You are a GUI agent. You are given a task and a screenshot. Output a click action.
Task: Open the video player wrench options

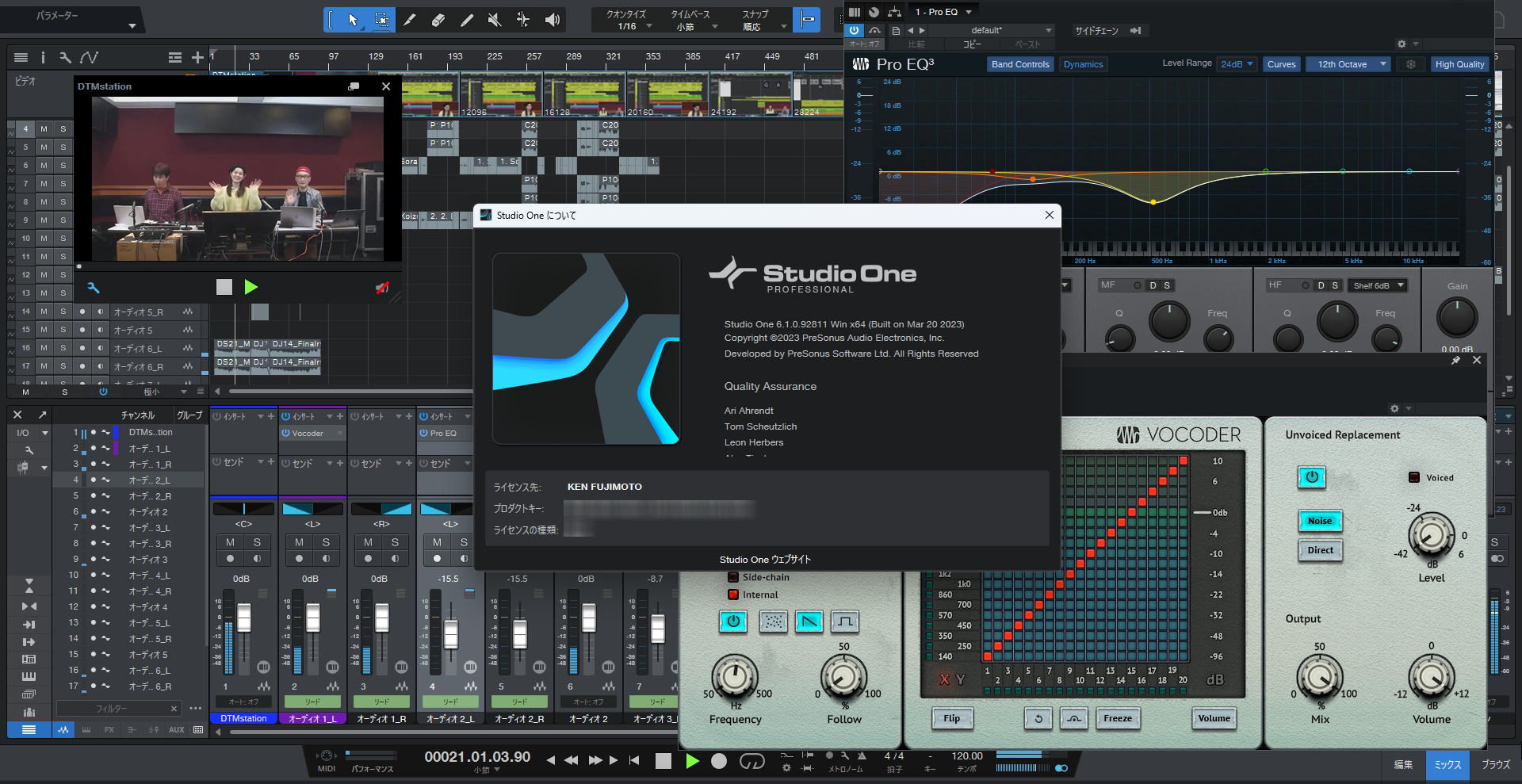click(94, 288)
